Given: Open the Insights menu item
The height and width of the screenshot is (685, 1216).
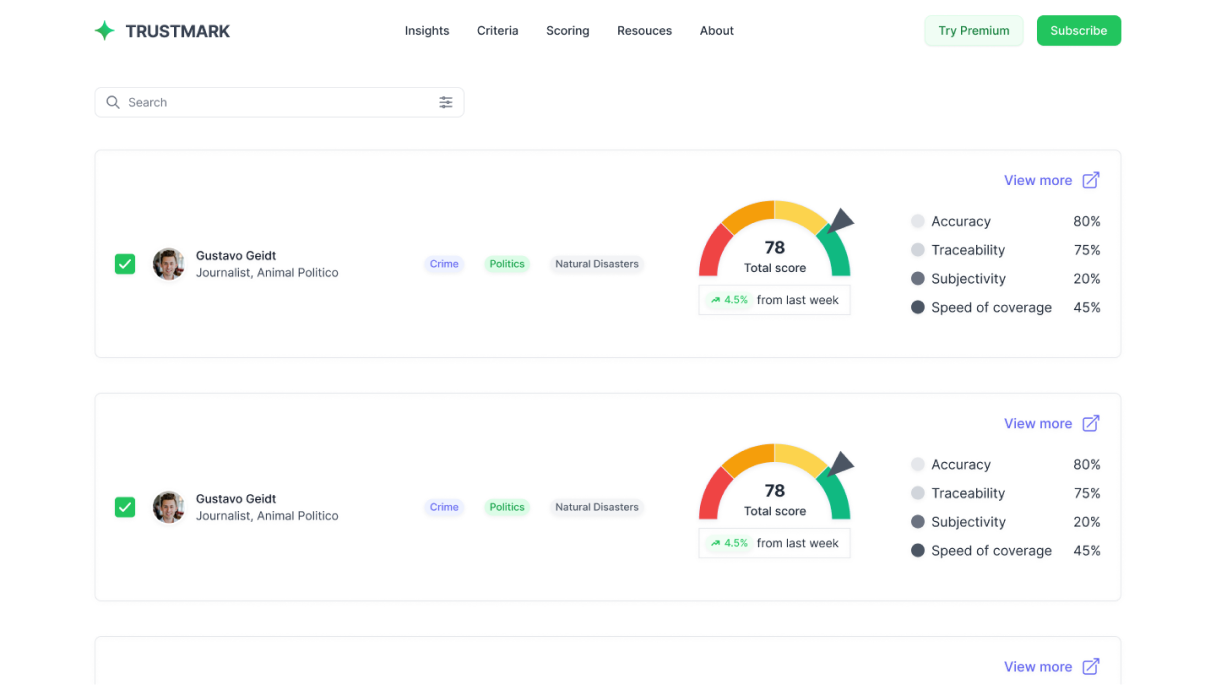Looking at the screenshot, I should pos(427,31).
